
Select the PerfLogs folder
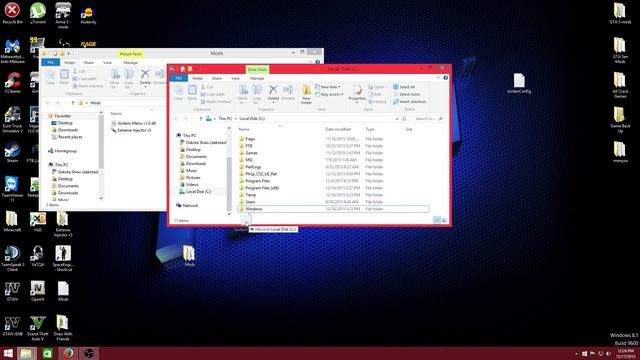[253, 167]
